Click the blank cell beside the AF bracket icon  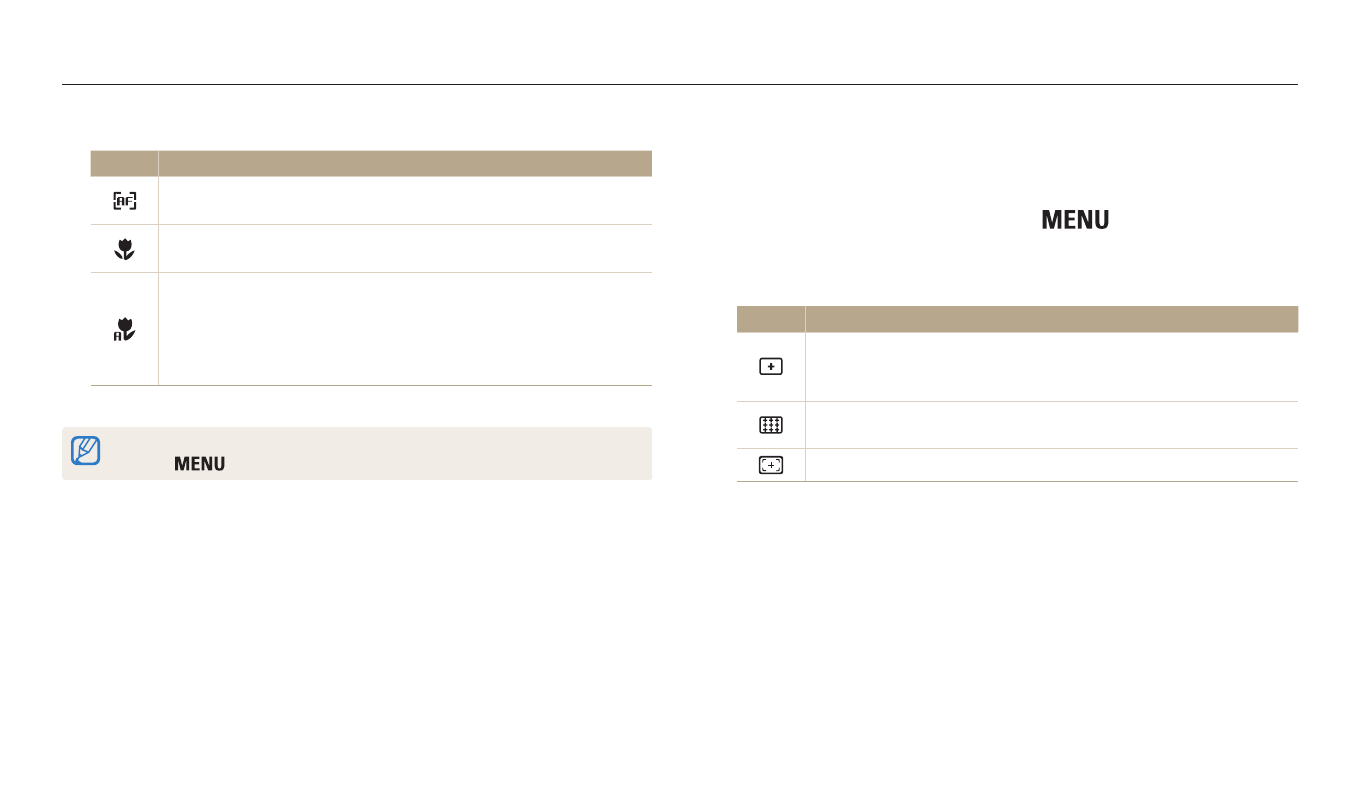click(x=404, y=201)
